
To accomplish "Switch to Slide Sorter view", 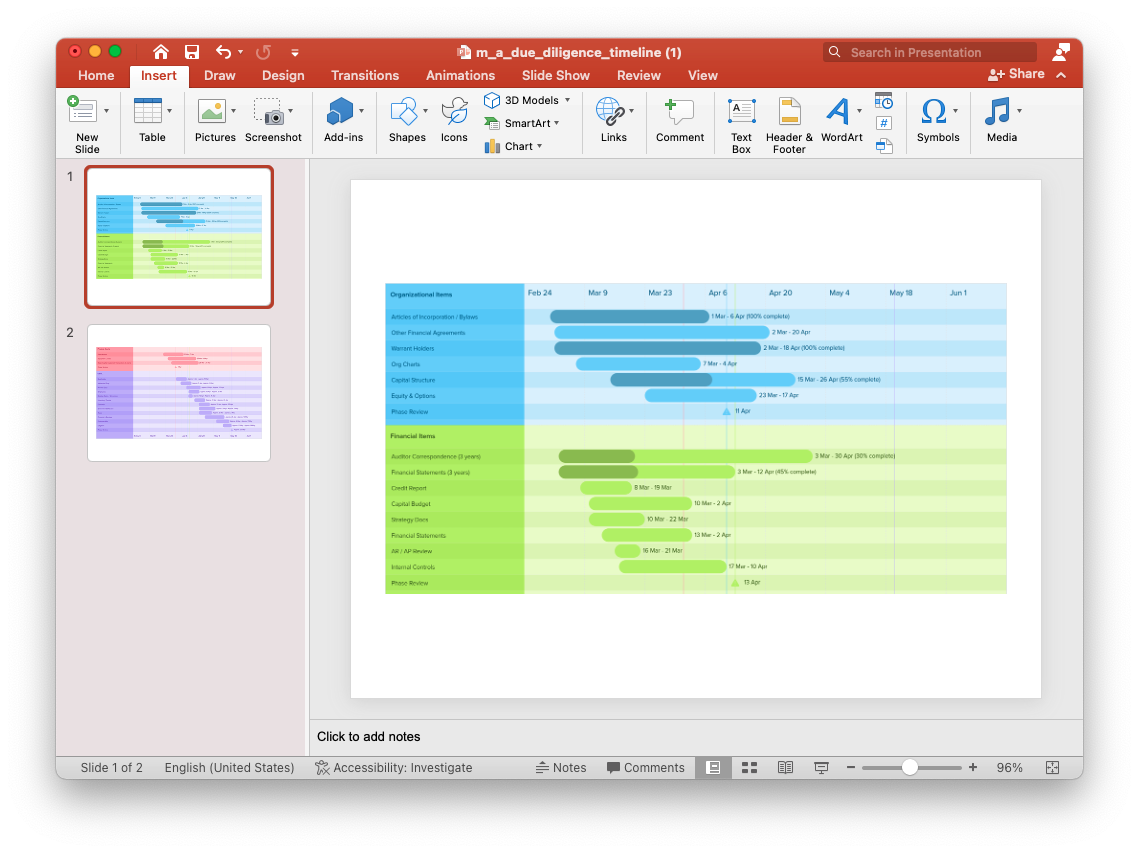I will point(749,767).
